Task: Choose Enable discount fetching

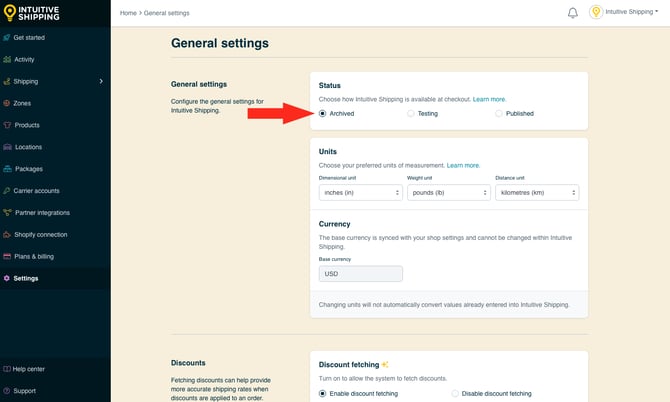Action: pyautogui.click(x=323, y=393)
